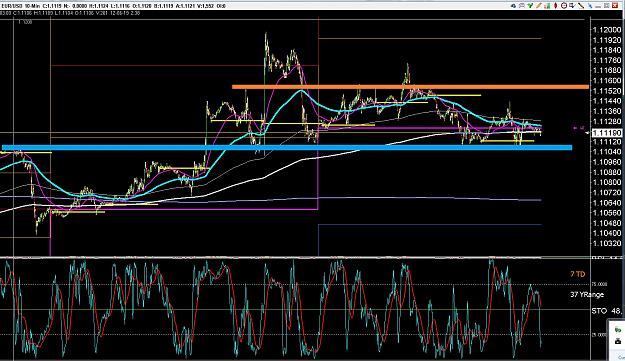The image size is (625, 361).
Task: Click the orange '7 TD' label
Action: (578, 274)
